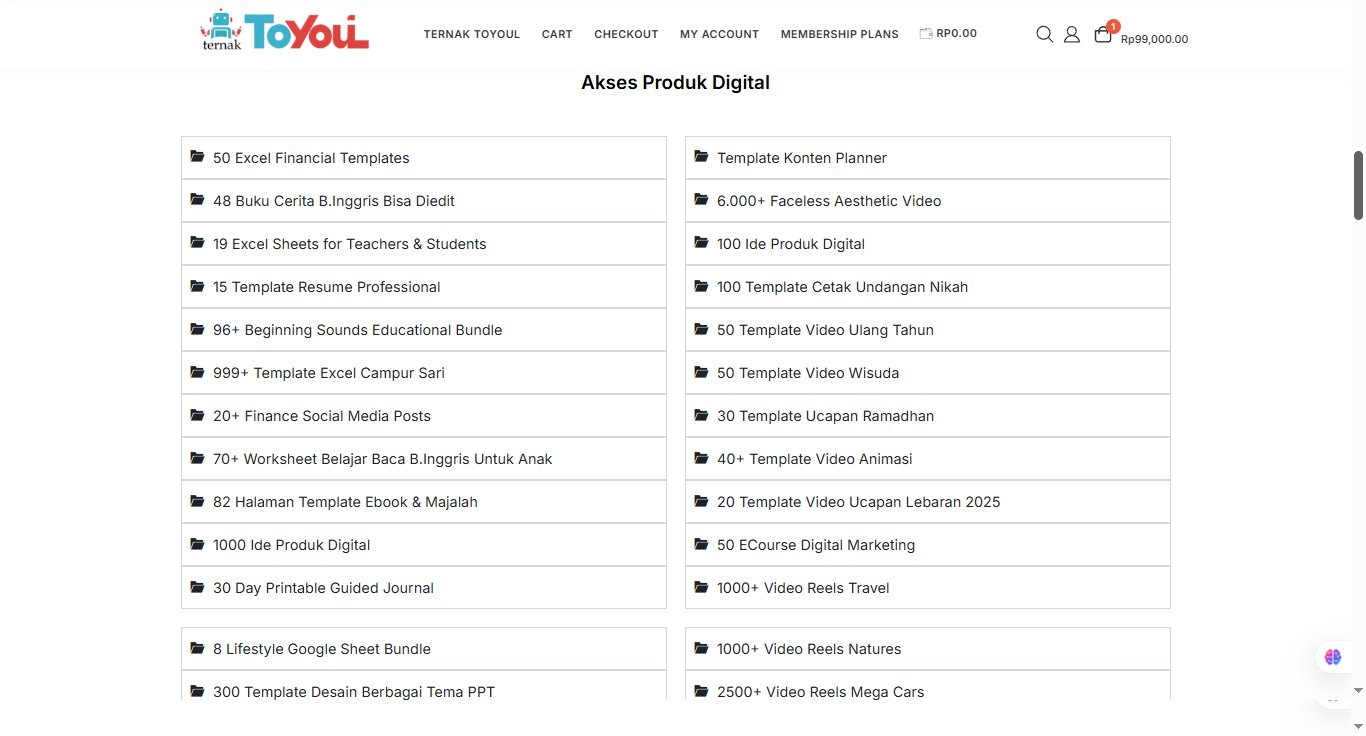1366x736 pixels.
Task: Click the pink brain chat widget icon
Action: click(x=1333, y=657)
